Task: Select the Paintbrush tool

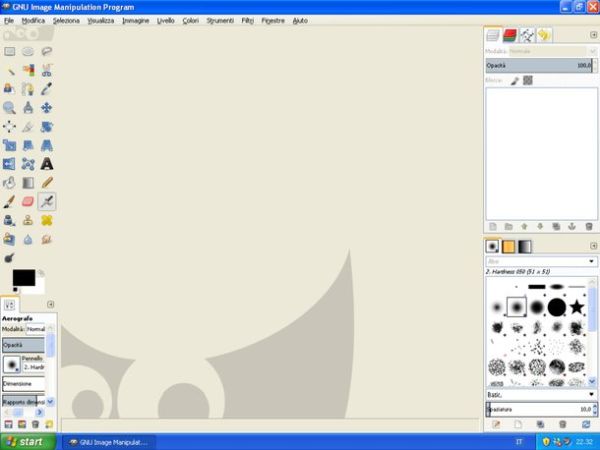Action: (10, 202)
